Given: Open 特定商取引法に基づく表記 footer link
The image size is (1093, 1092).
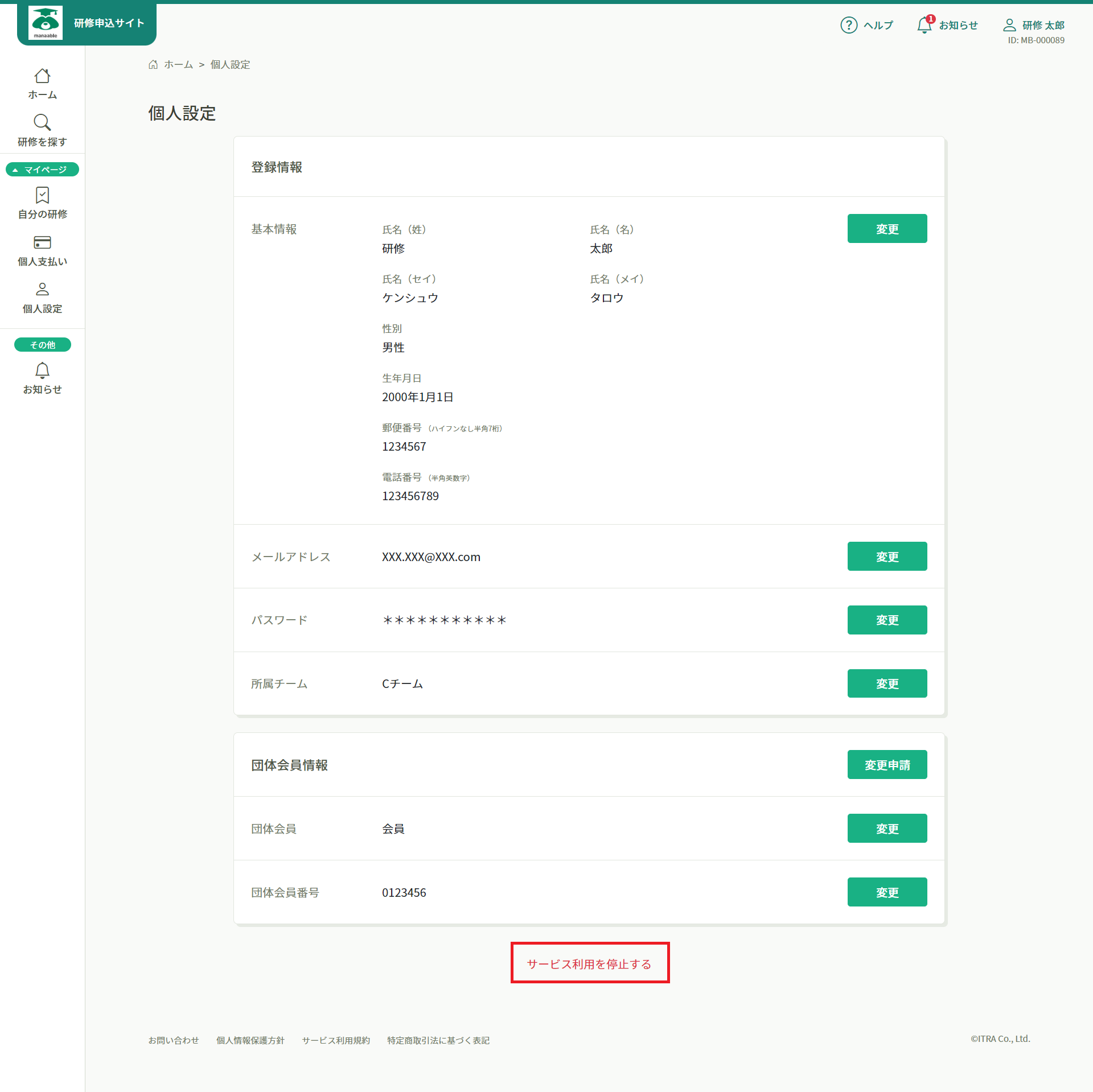Looking at the screenshot, I should (438, 1040).
